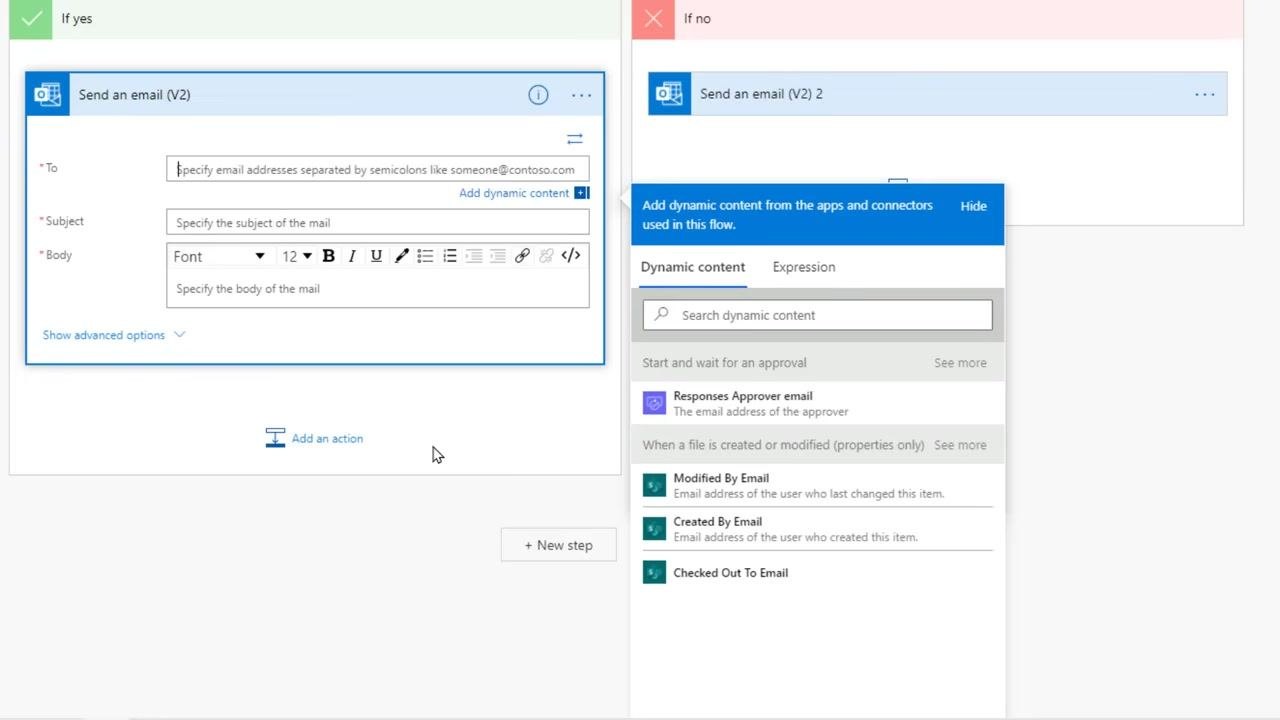Open info icon on Send an email (V2)
Viewport: 1280px width, 720px height.
[538, 95]
